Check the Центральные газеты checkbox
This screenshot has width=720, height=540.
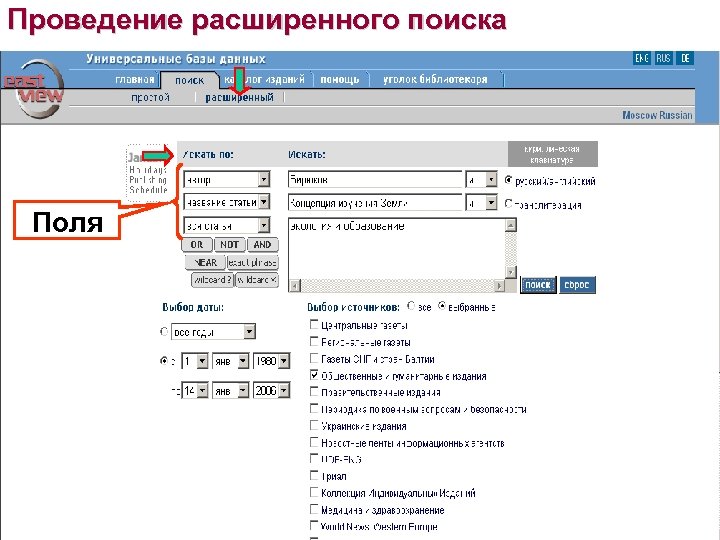pyautogui.click(x=314, y=325)
